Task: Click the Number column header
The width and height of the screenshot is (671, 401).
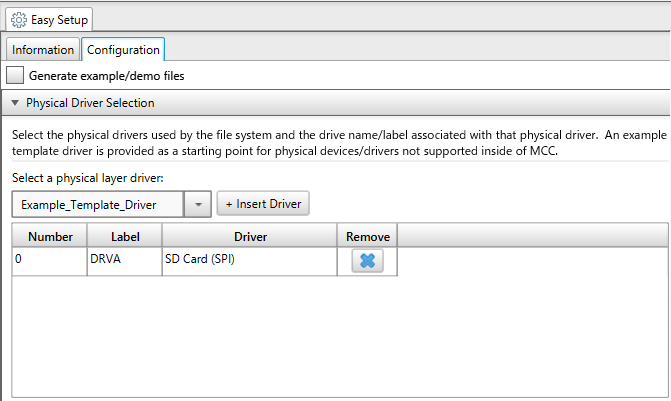Action: 50,236
